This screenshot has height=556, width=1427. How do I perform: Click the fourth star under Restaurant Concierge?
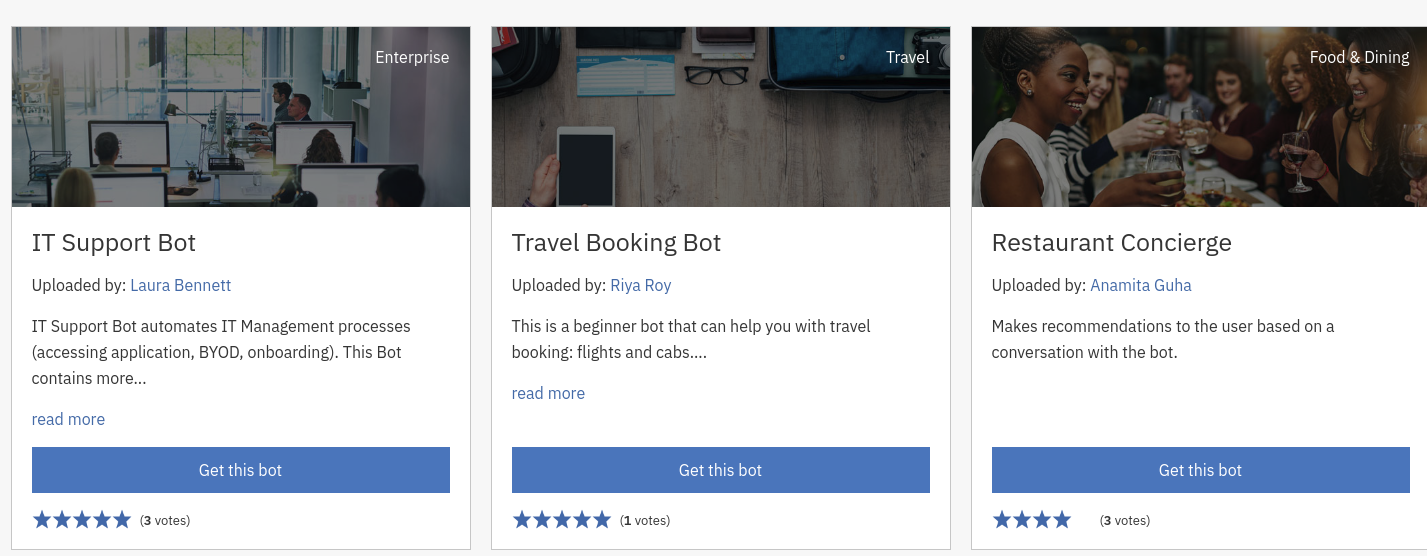[x=1062, y=520]
